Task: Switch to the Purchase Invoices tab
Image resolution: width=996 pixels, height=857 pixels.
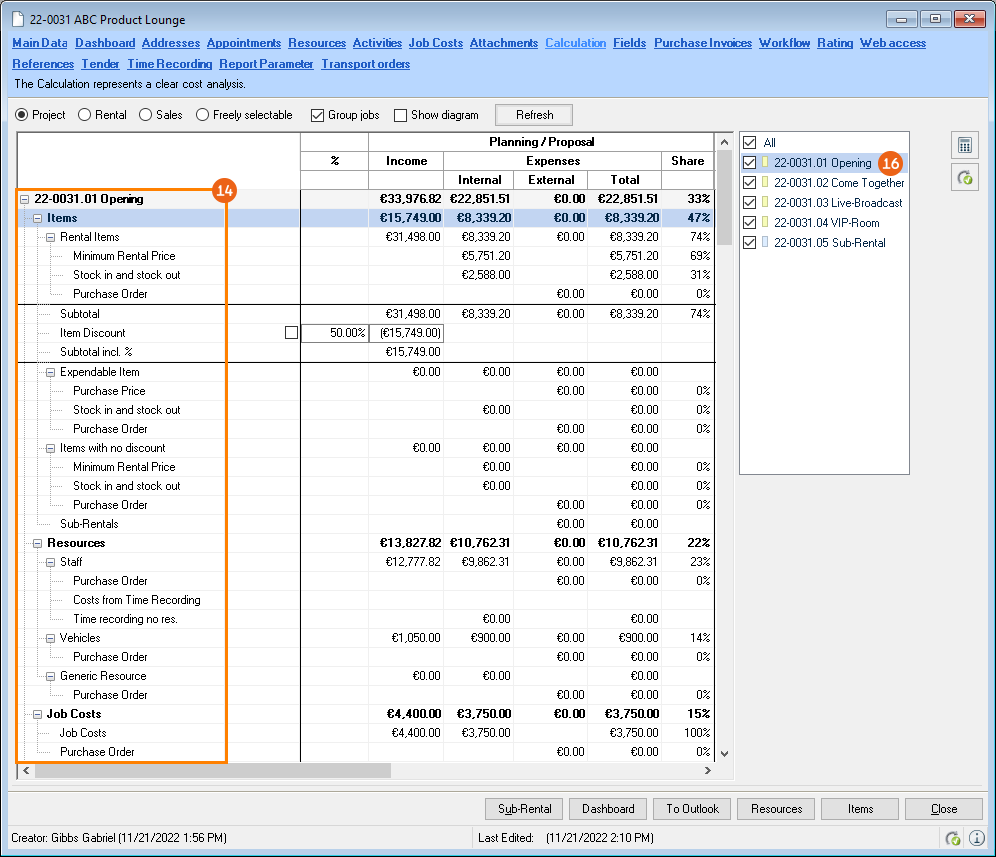Action: click(x=703, y=43)
